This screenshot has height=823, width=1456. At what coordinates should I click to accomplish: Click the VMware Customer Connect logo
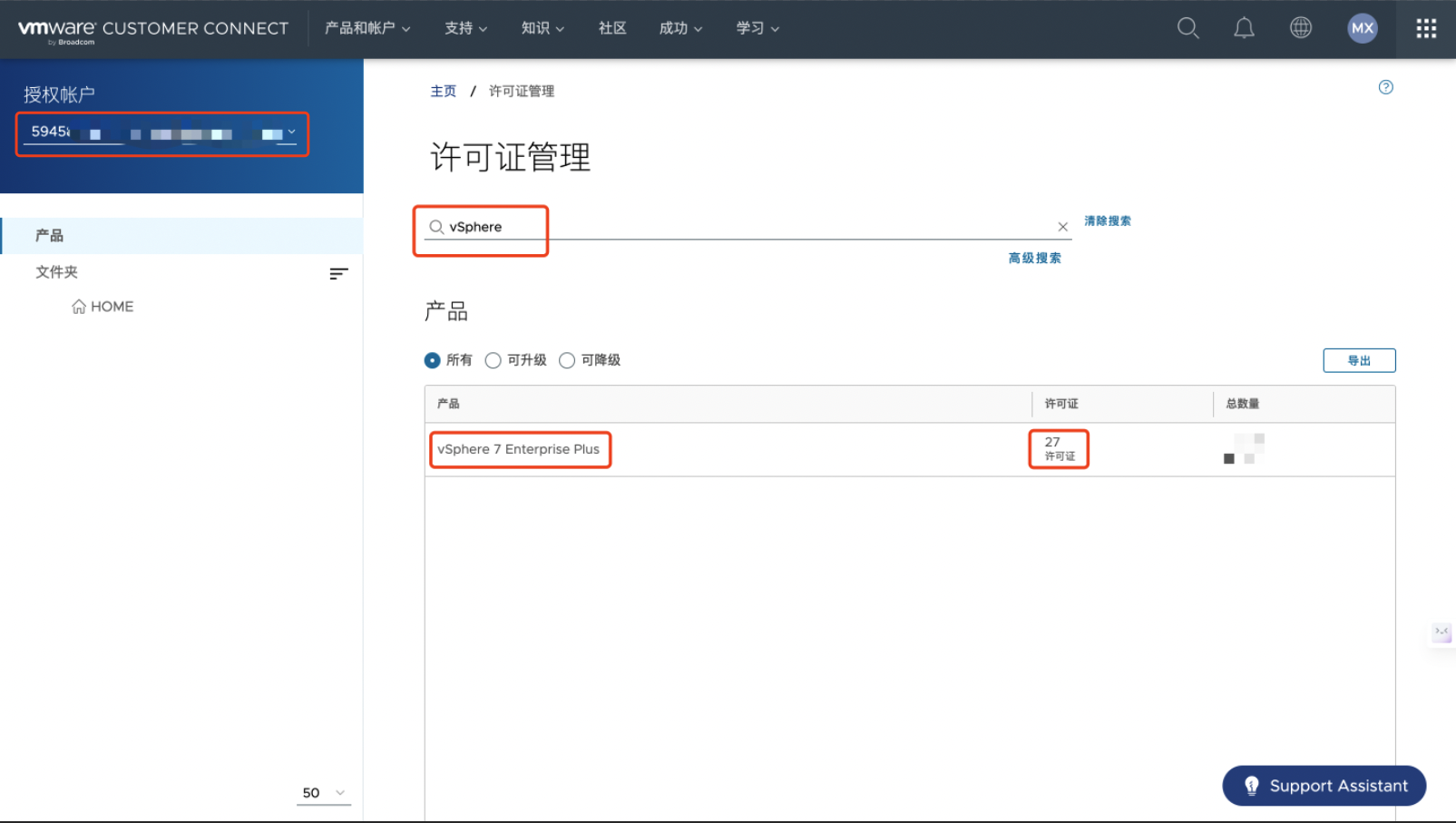(x=152, y=30)
